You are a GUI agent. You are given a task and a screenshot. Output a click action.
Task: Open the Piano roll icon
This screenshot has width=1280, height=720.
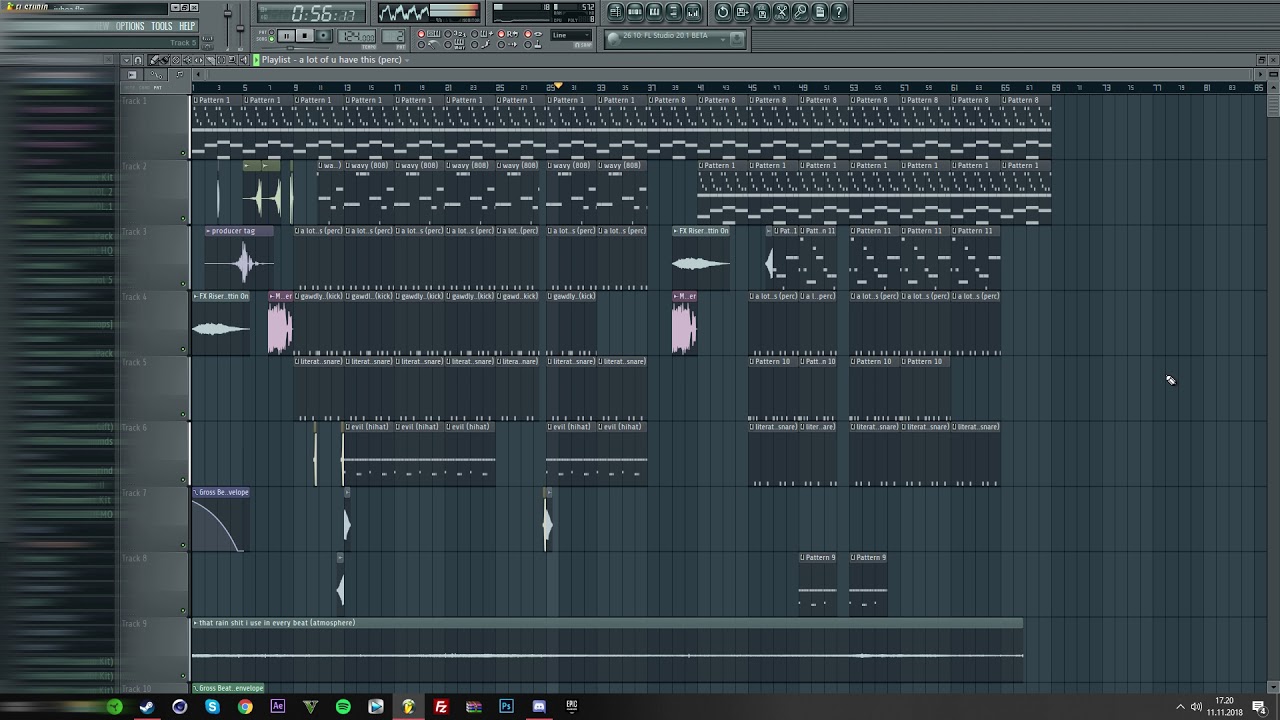pos(654,12)
